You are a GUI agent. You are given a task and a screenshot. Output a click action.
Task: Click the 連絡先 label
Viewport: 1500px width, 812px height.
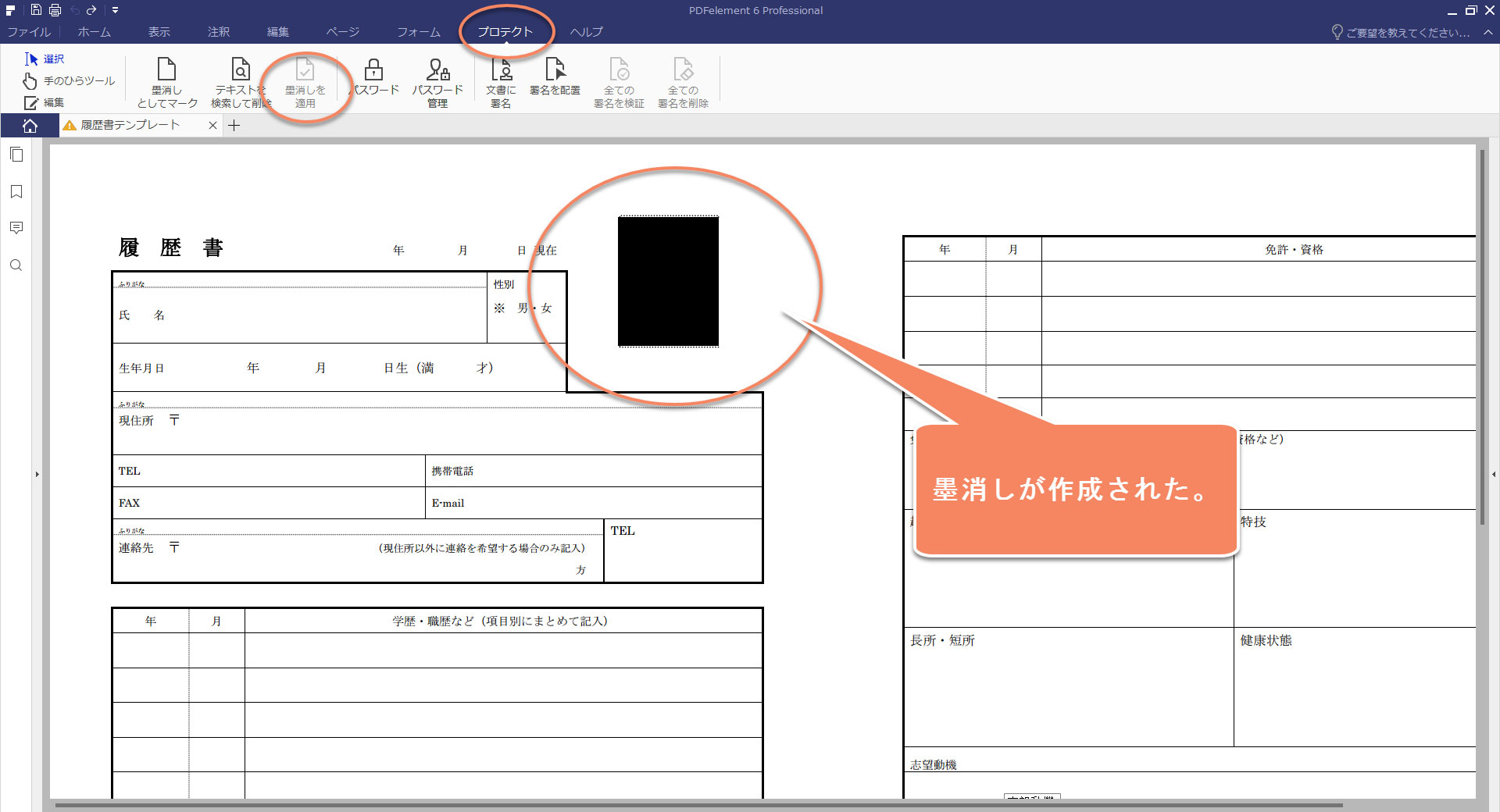coord(136,548)
